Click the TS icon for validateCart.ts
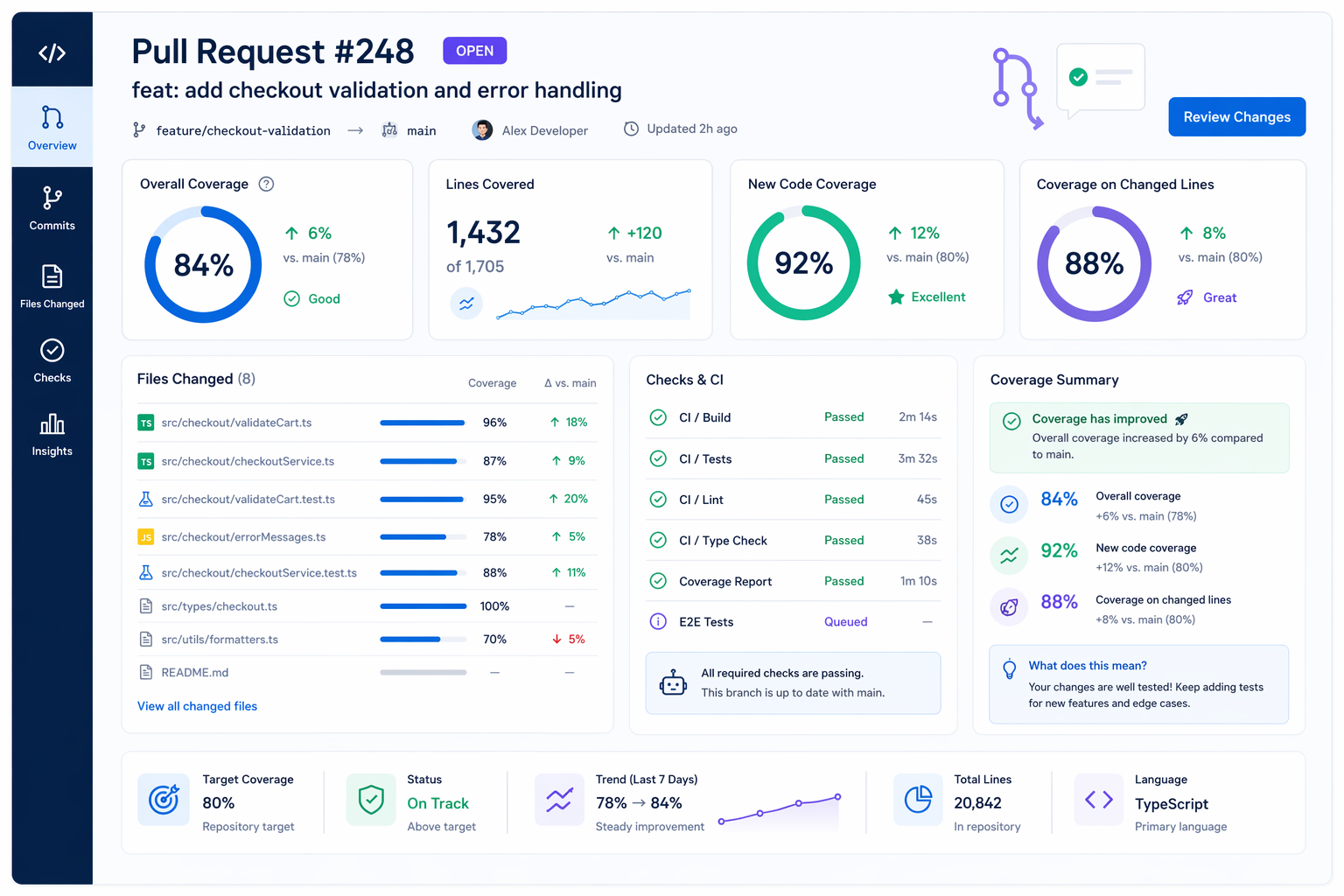 pyautogui.click(x=146, y=423)
